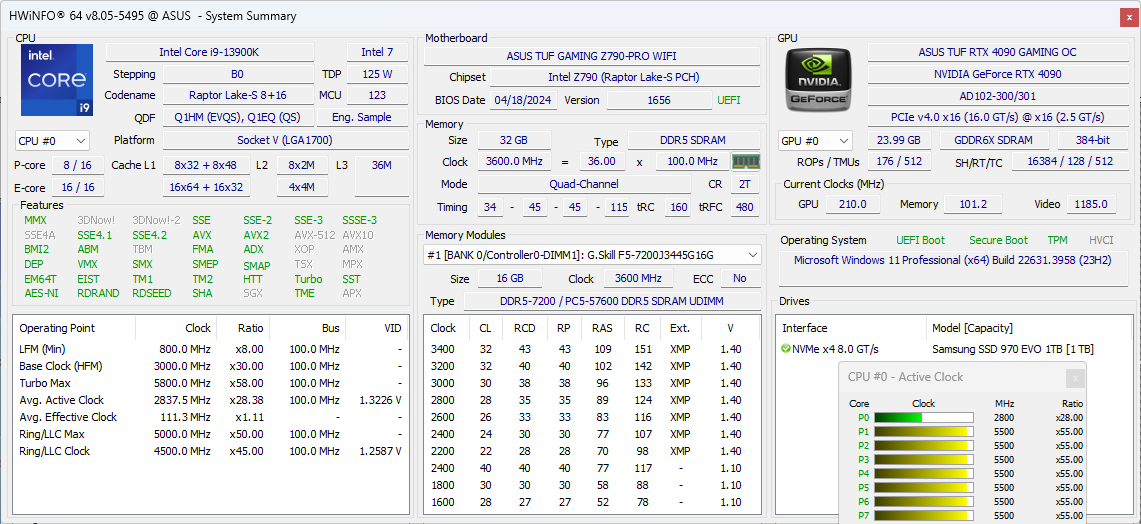The image size is (1141, 524).
Task: Click the green check icon next to NVMe
Action: 786,349
